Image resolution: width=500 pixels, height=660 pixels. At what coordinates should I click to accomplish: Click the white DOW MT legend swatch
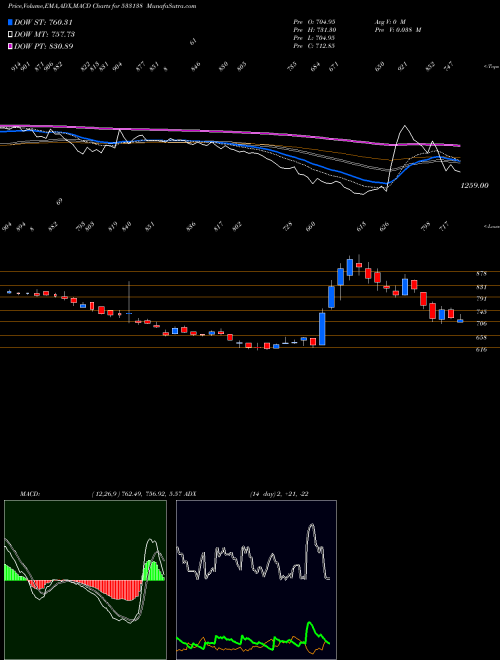point(10,34)
